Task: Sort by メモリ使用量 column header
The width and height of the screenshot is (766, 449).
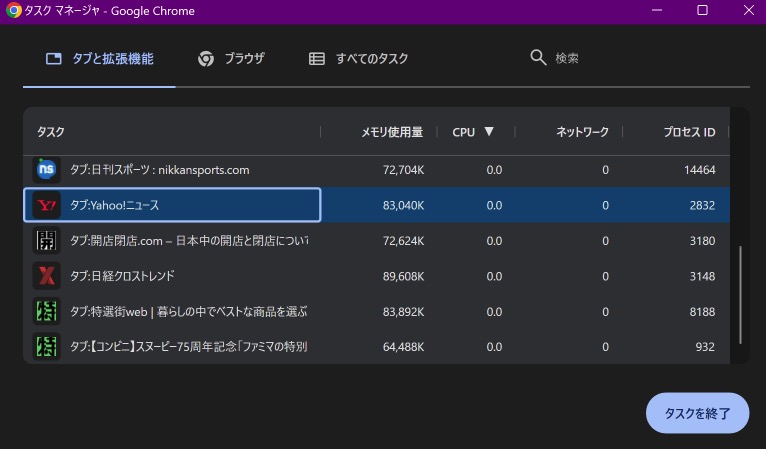Action: (x=392, y=132)
